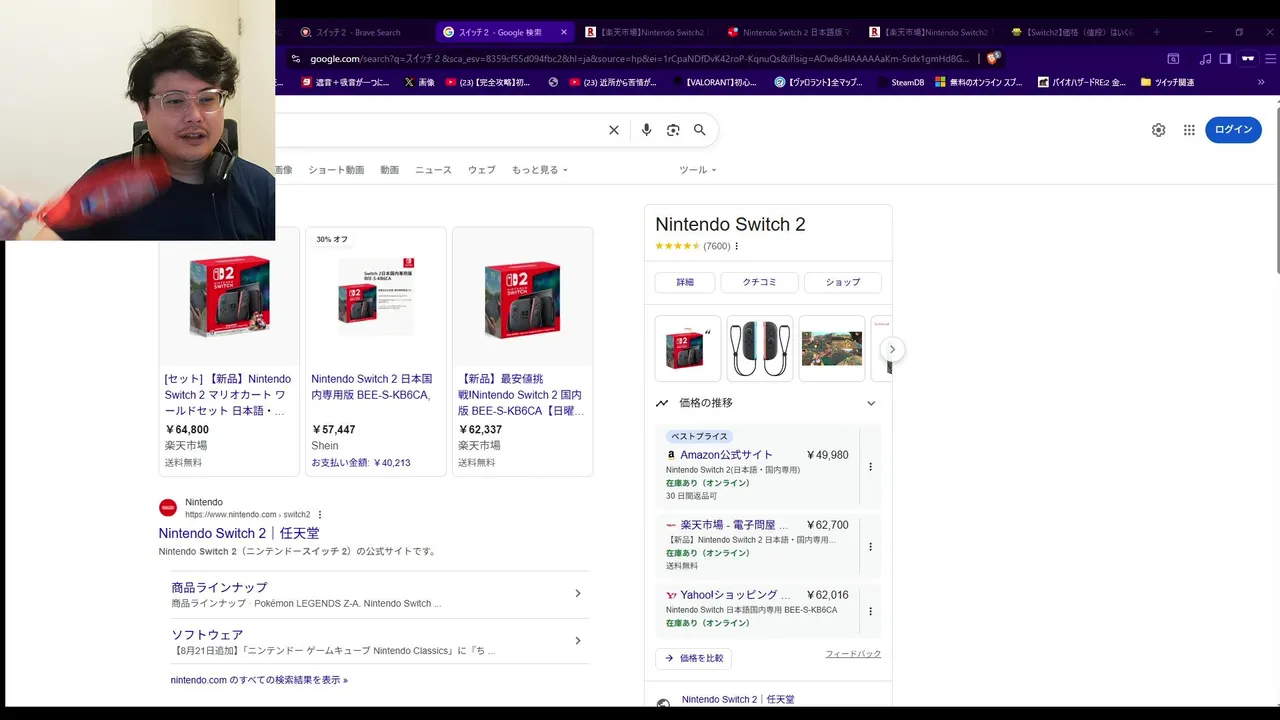This screenshot has height=720, width=1280.
Task: Open the music note playlist icon in toolbar
Action: tap(1205, 59)
